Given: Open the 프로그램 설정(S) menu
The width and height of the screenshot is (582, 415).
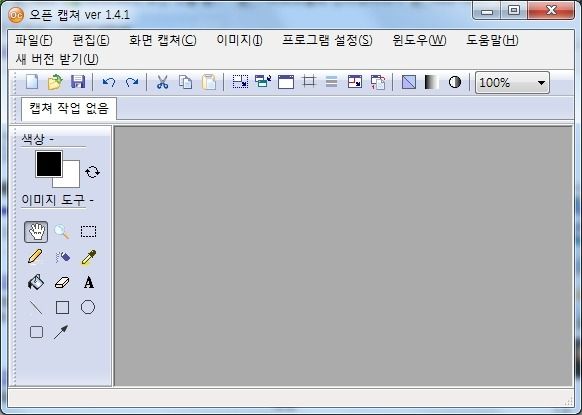Looking at the screenshot, I should pos(327,40).
